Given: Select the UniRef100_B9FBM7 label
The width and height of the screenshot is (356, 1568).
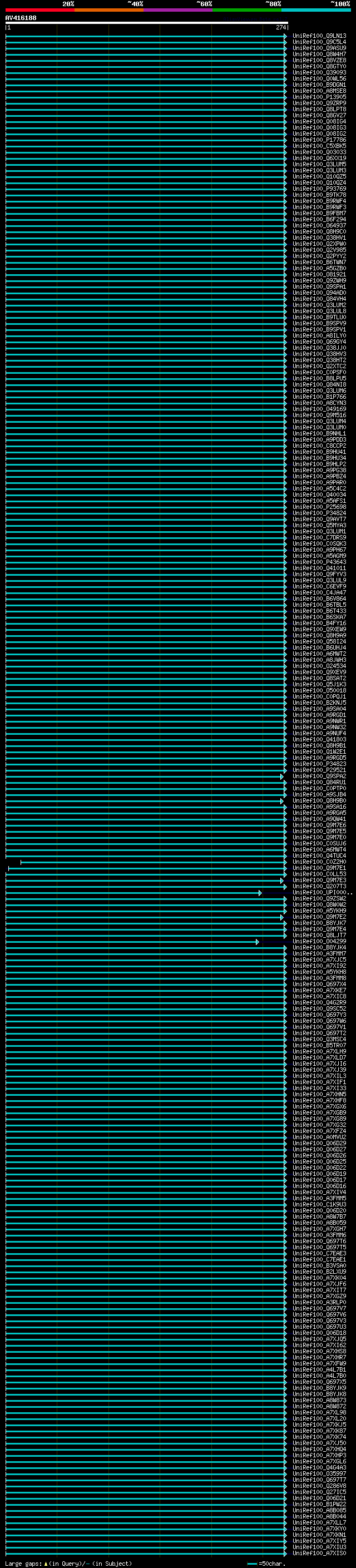Looking at the screenshot, I should 319,213.
